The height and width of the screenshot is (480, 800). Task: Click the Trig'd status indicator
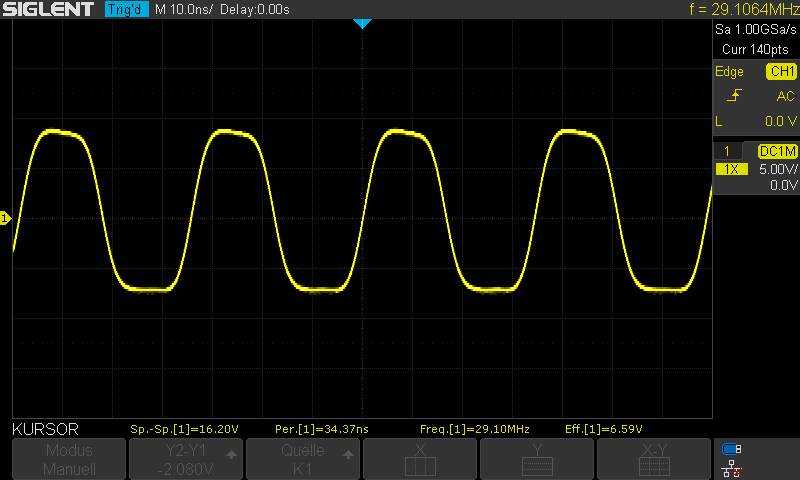click(126, 9)
